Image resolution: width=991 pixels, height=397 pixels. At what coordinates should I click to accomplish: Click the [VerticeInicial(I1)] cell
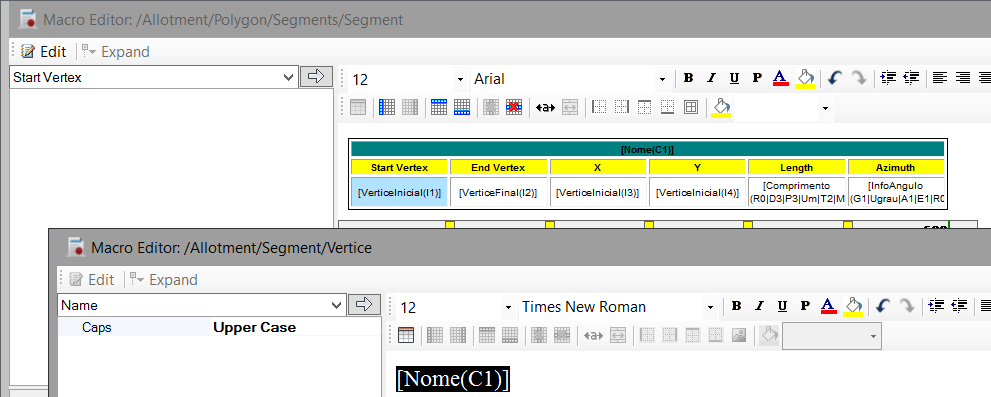(399, 192)
